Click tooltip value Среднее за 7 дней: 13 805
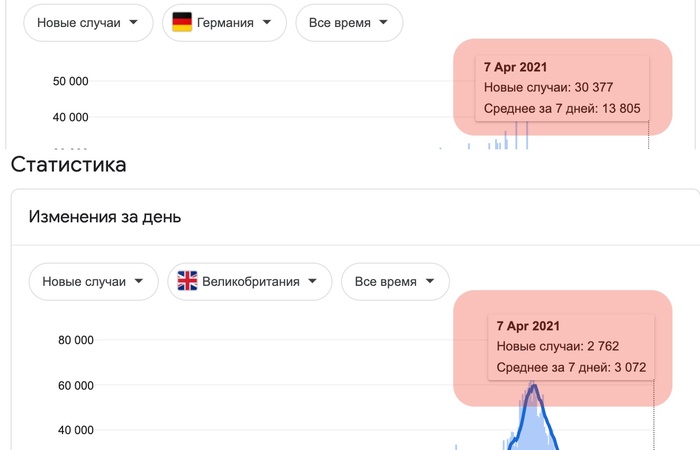Viewport: 700px width, 450px height. [x=561, y=108]
